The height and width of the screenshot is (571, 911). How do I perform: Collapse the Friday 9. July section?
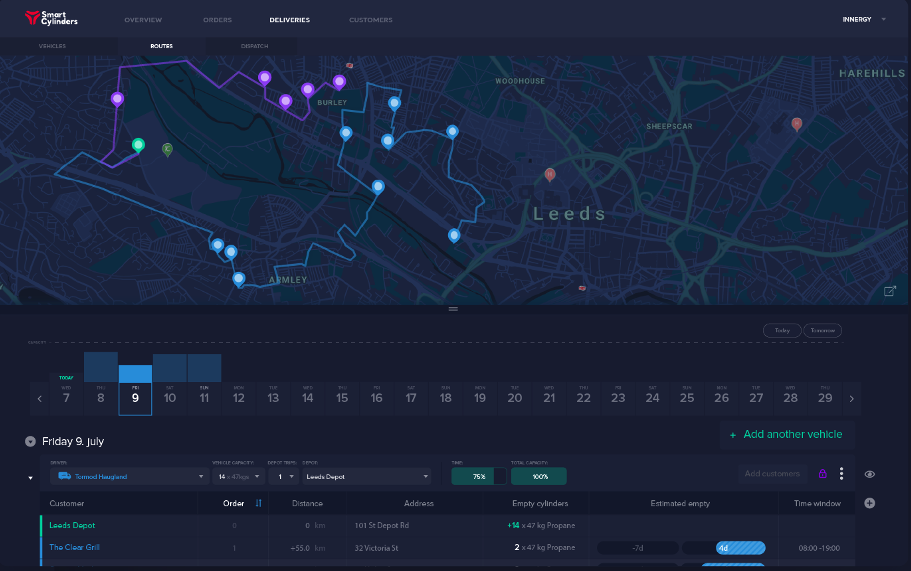pyautogui.click(x=30, y=441)
